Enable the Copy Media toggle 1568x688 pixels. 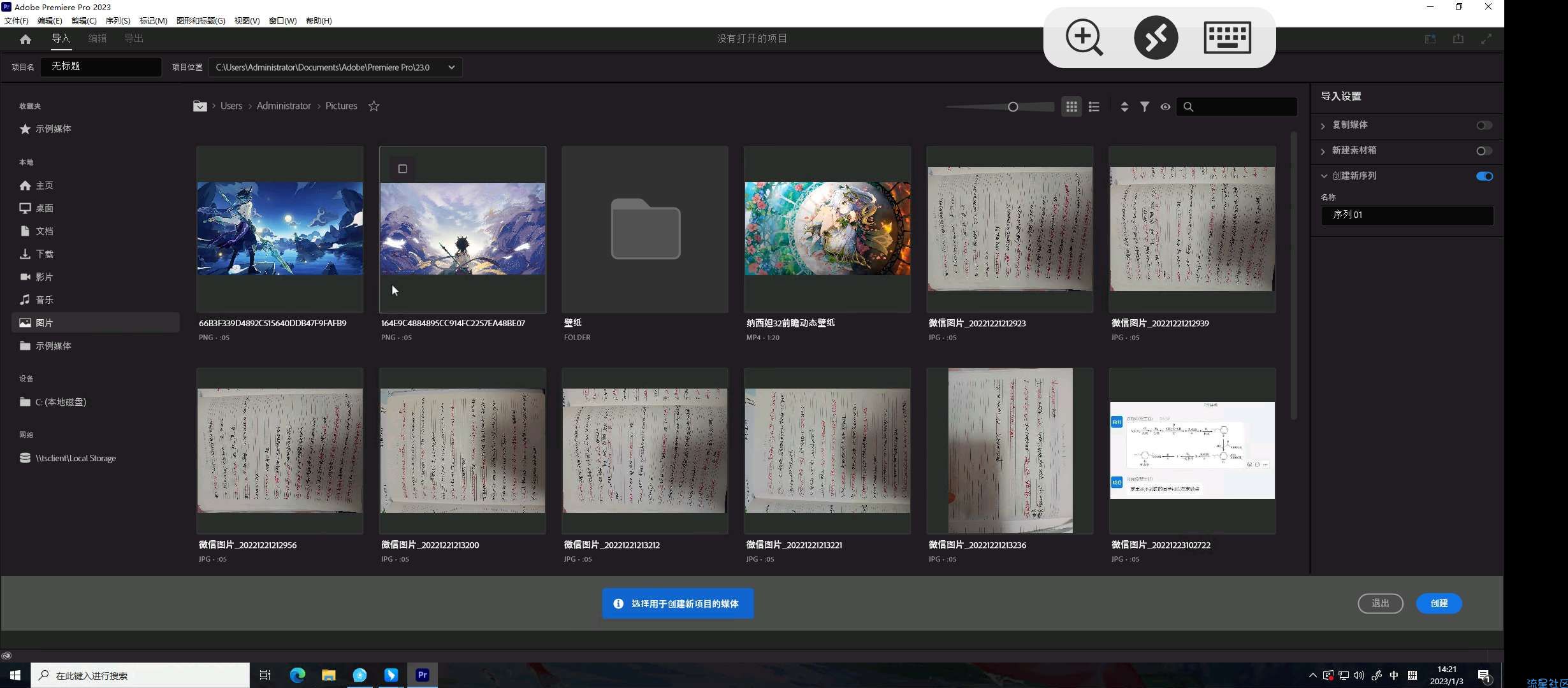(1484, 125)
